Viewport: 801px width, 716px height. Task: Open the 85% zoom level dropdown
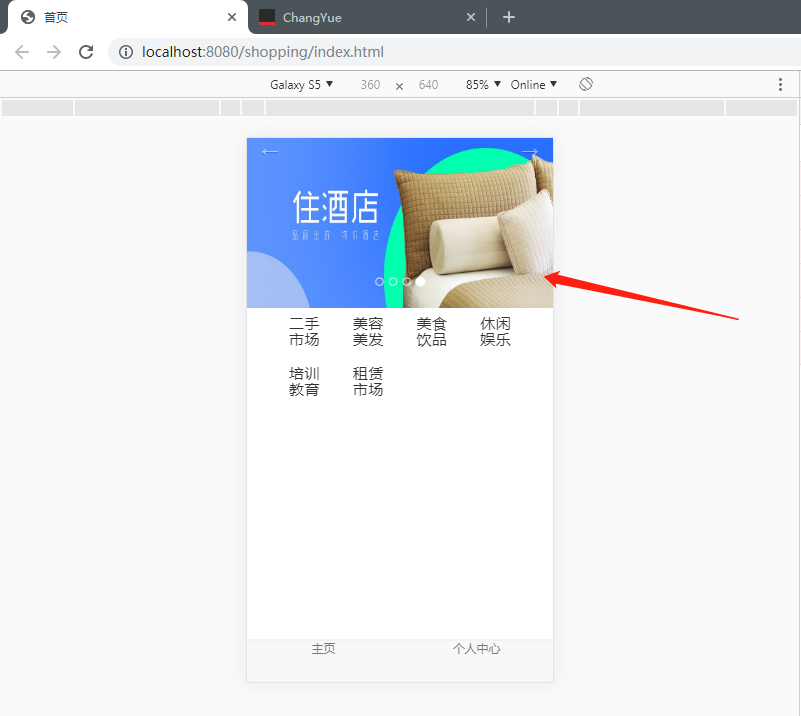click(483, 85)
